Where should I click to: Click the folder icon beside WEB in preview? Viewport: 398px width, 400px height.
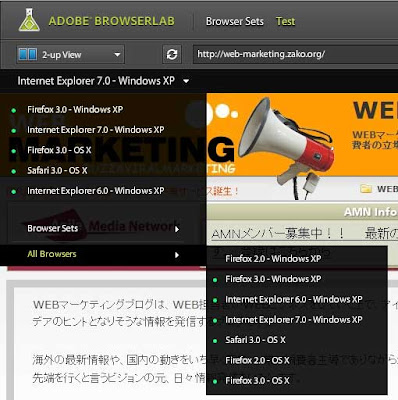pyautogui.click(x=366, y=189)
